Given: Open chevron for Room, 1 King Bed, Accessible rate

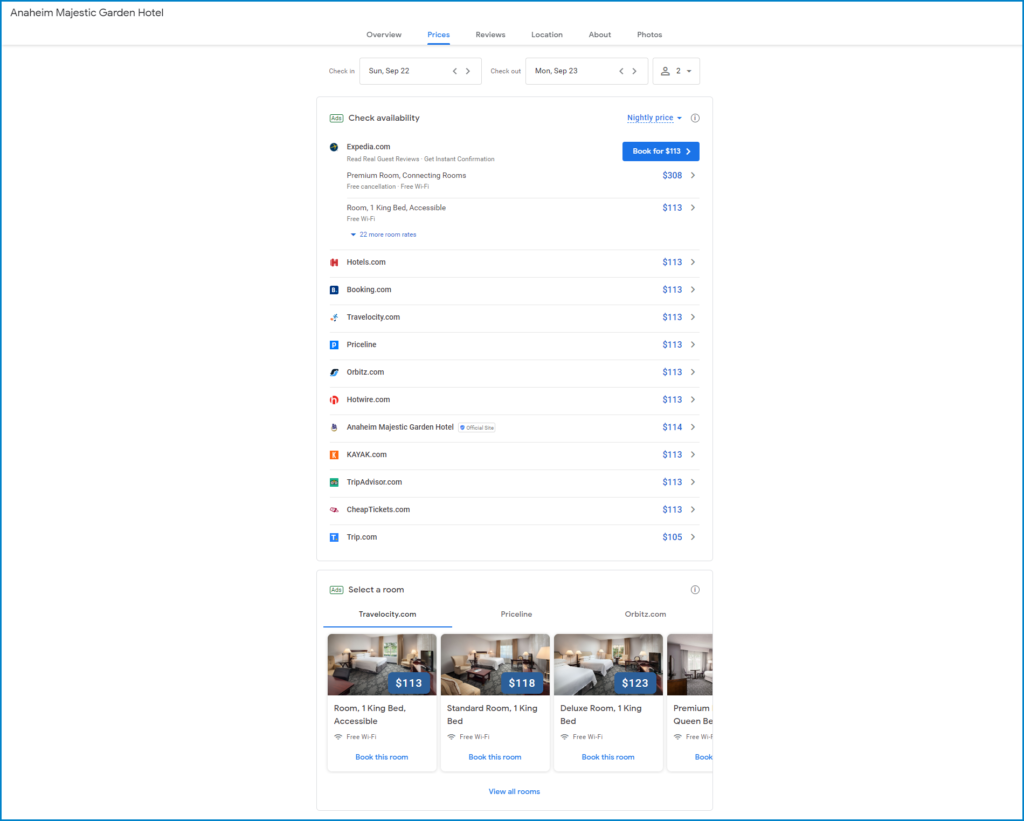Looking at the screenshot, I should tap(693, 208).
